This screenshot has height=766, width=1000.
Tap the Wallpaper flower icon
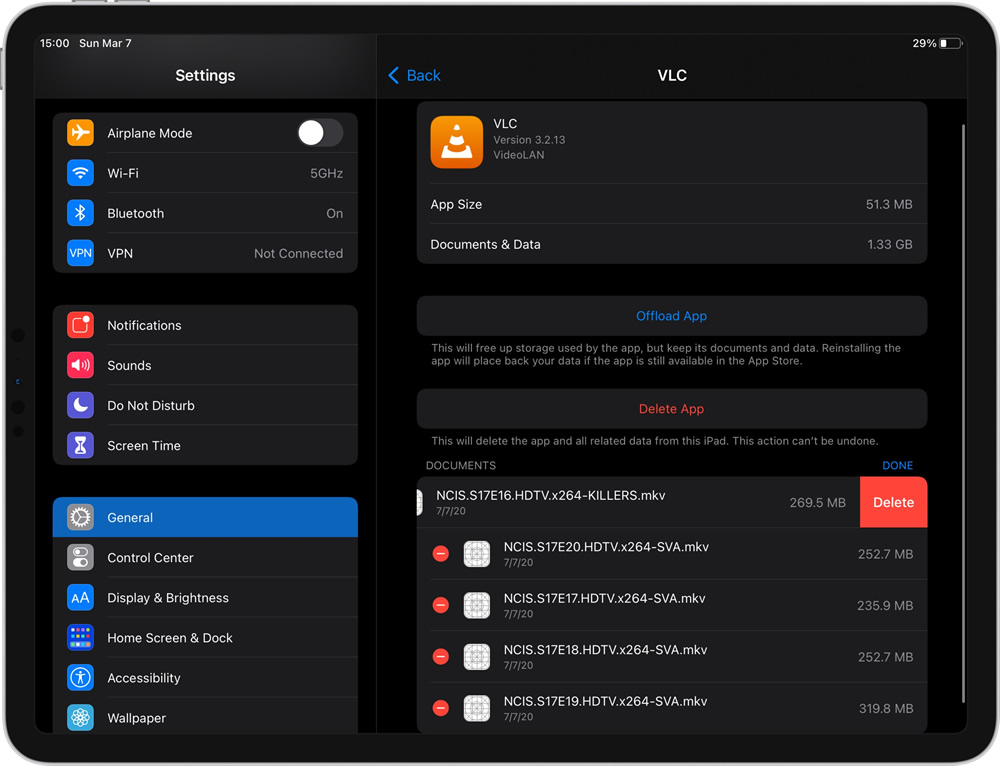click(80, 718)
